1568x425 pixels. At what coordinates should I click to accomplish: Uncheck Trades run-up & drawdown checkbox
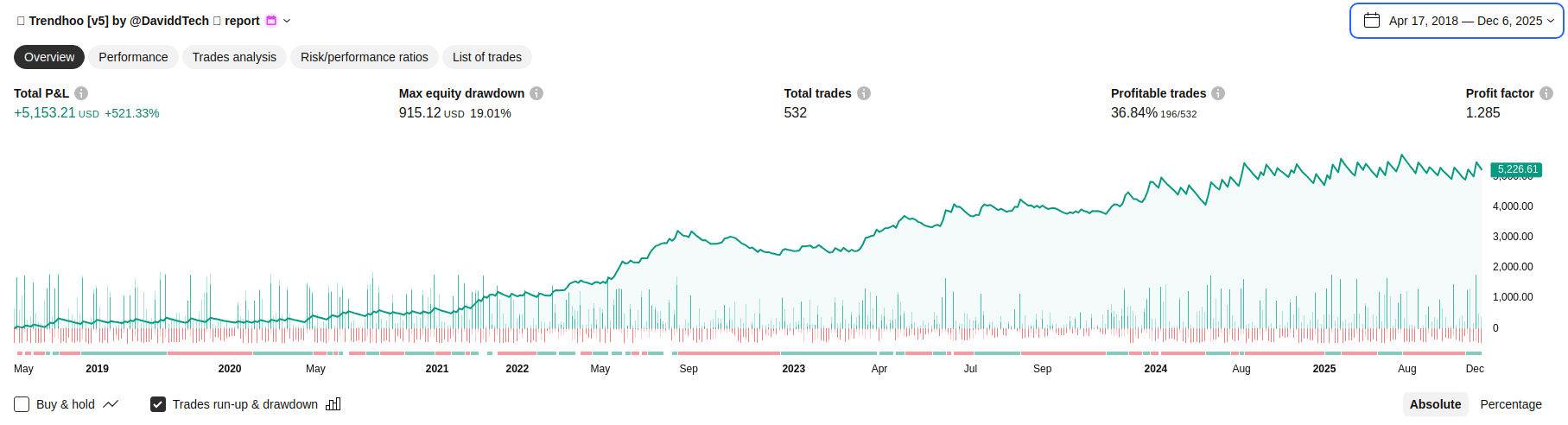[x=158, y=404]
